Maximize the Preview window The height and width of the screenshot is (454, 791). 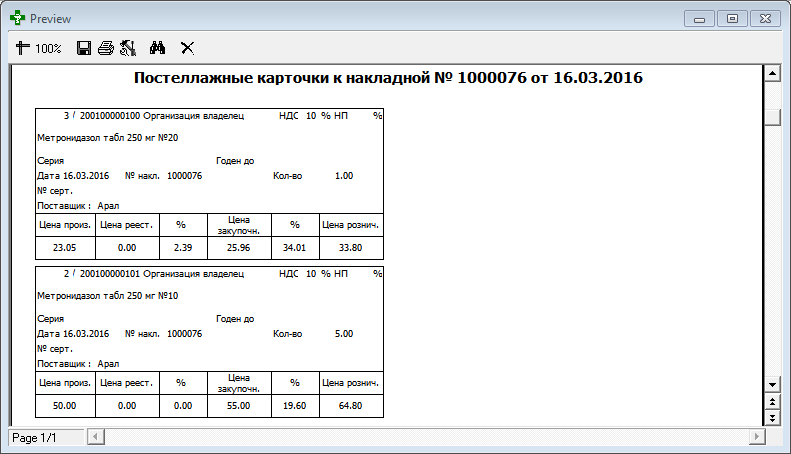click(732, 18)
